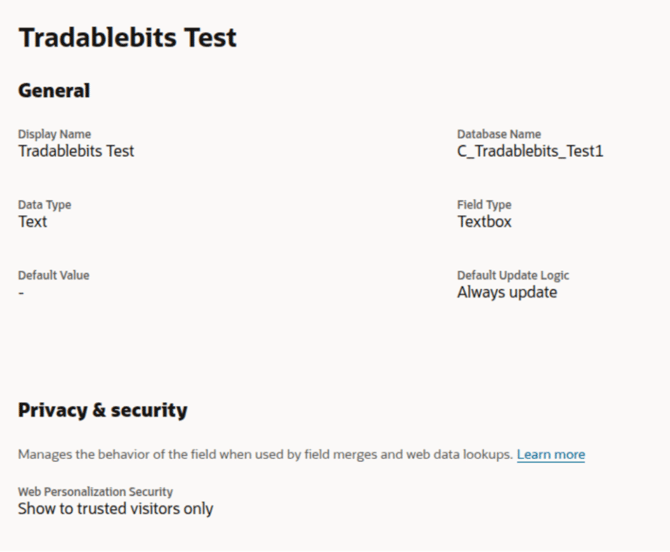Screen dimensions: 670x552
Task: Click the Field Type label
Action: click(484, 205)
